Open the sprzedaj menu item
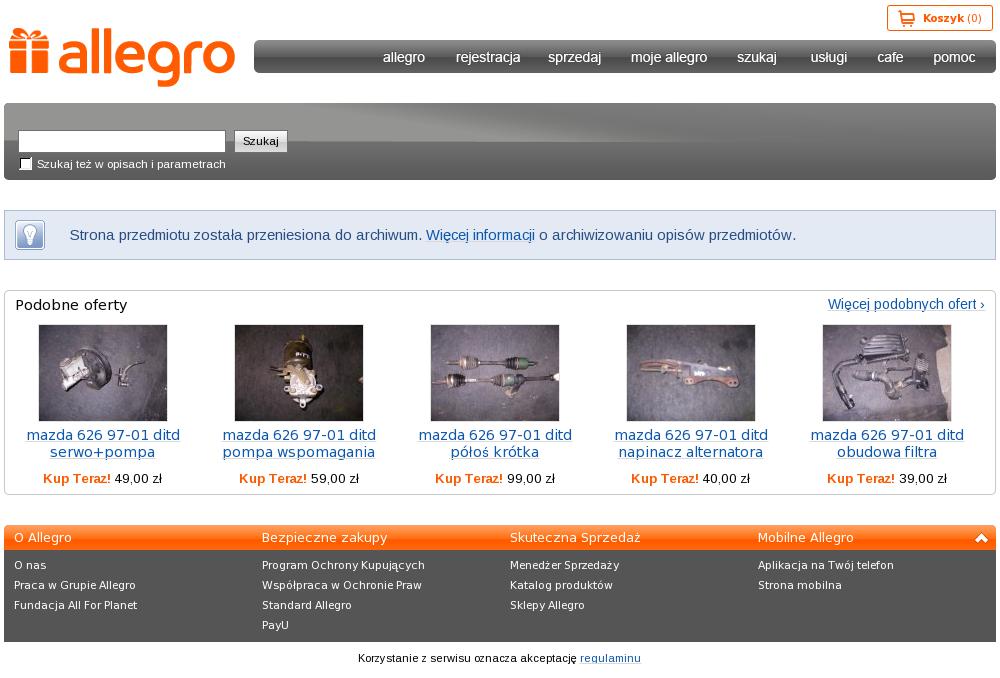 574,57
